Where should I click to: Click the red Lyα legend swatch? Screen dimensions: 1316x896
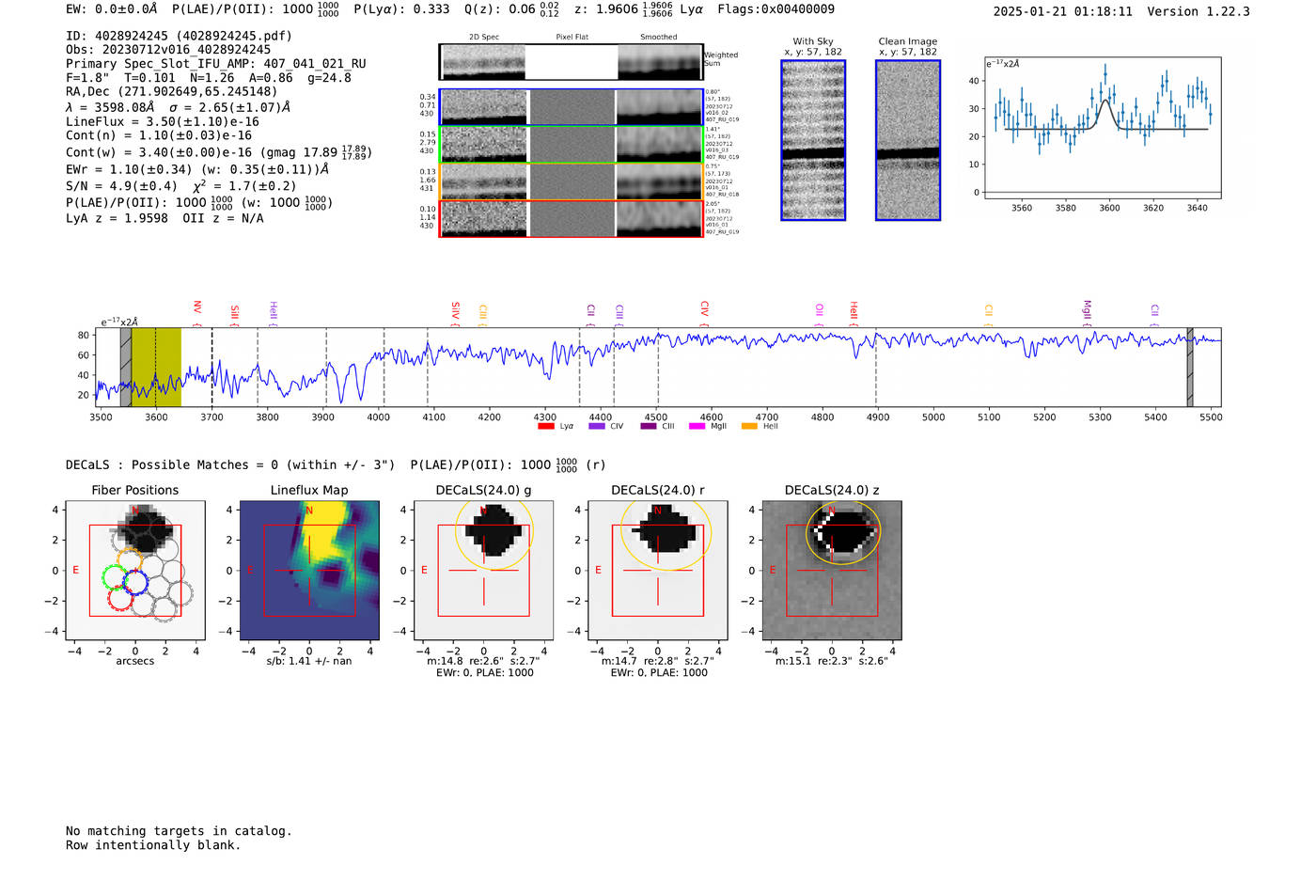pos(545,426)
